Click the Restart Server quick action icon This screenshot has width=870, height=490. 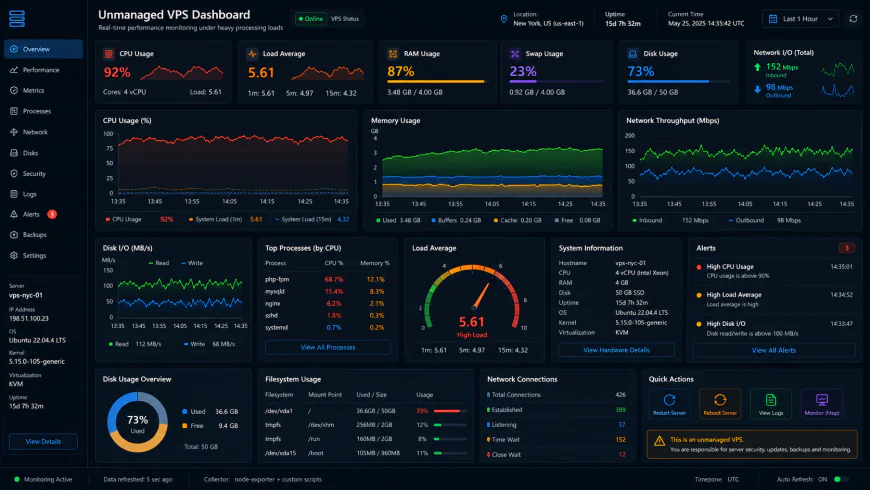tap(669, 400)
